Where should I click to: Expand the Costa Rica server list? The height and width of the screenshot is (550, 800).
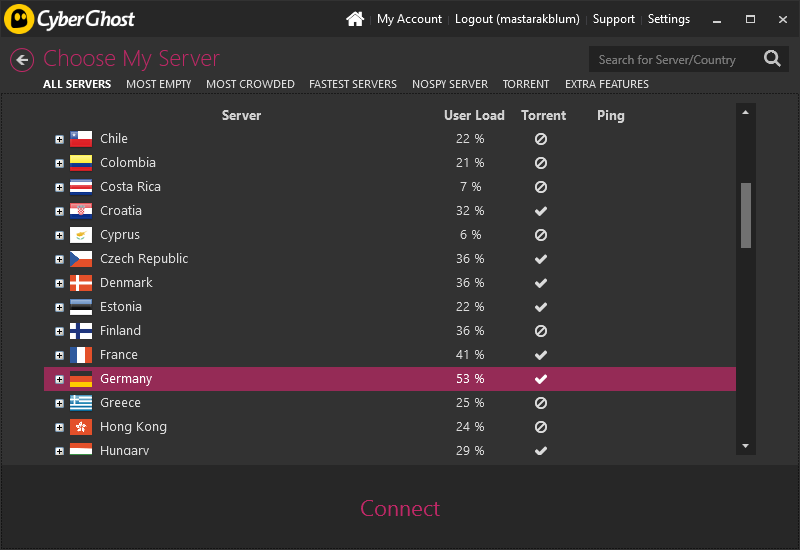(x=59, y=187)
